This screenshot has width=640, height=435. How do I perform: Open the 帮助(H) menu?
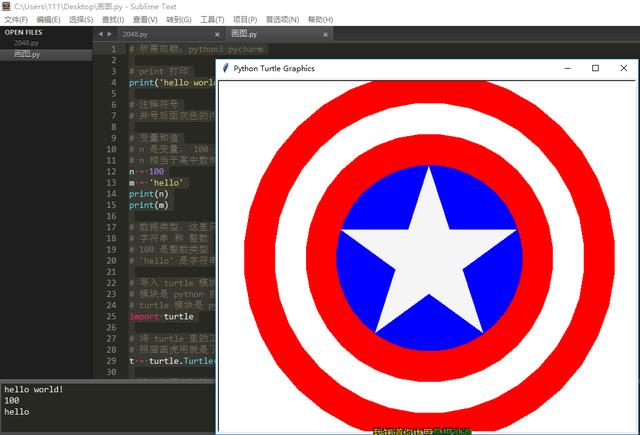[x=320, y=20]
